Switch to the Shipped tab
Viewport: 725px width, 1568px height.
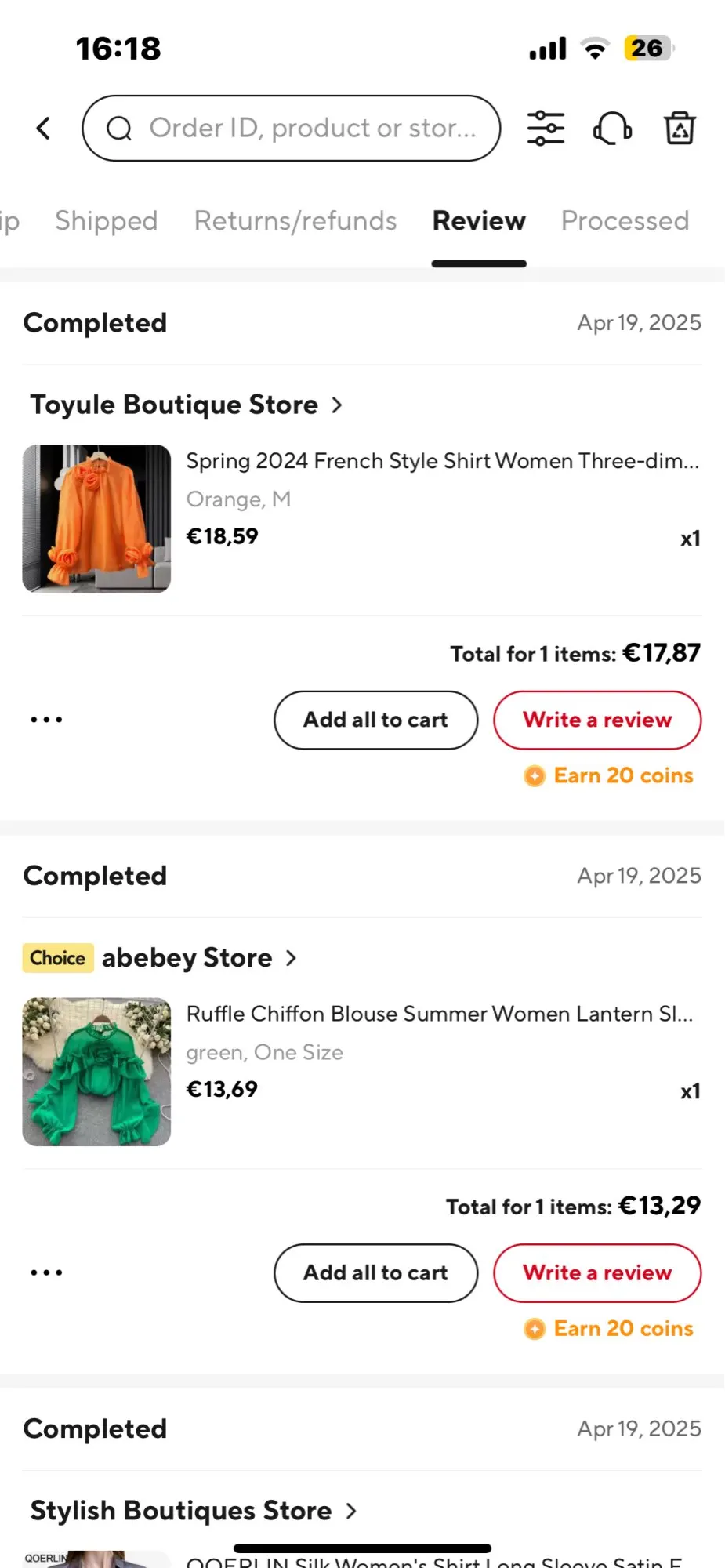[107, 221]
